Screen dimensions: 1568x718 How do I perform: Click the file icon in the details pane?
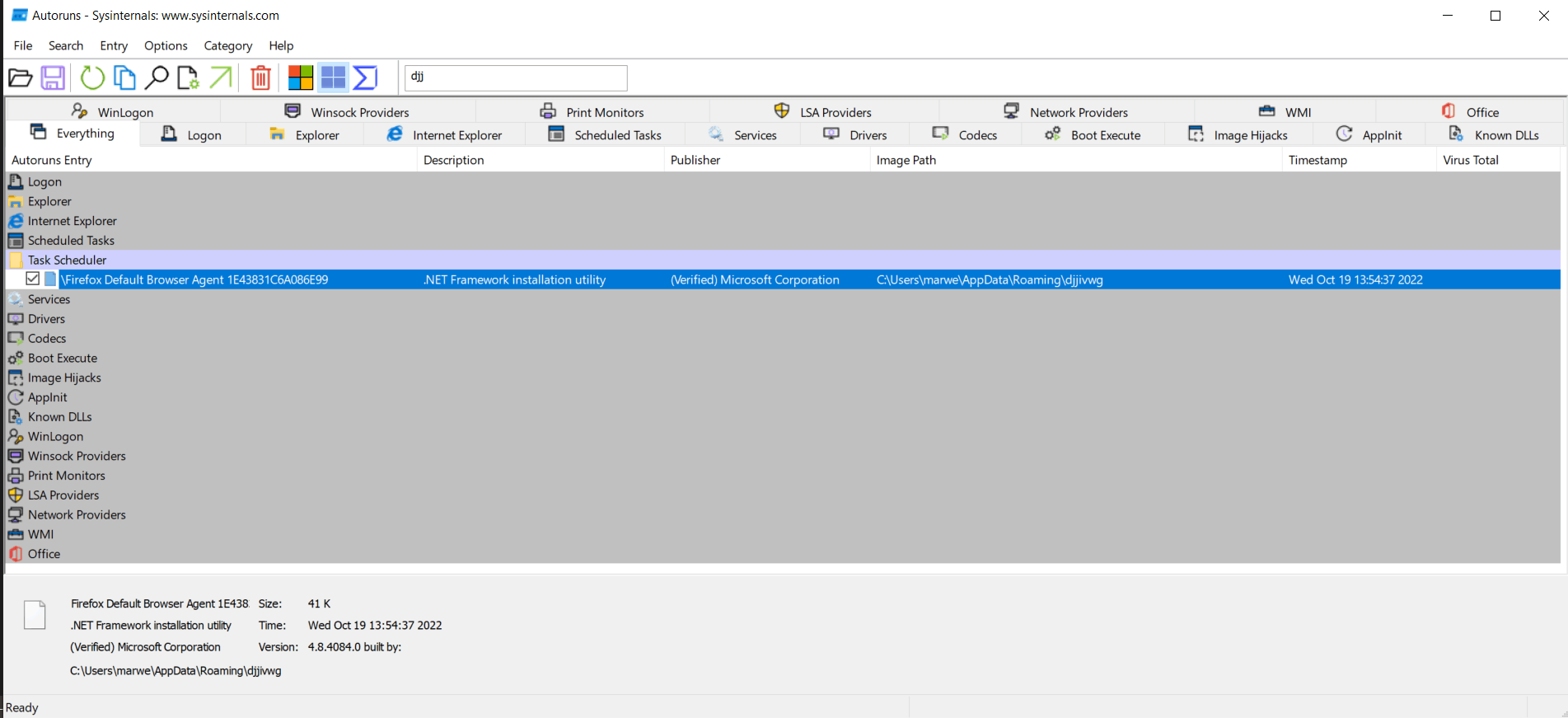coord(35,615)
